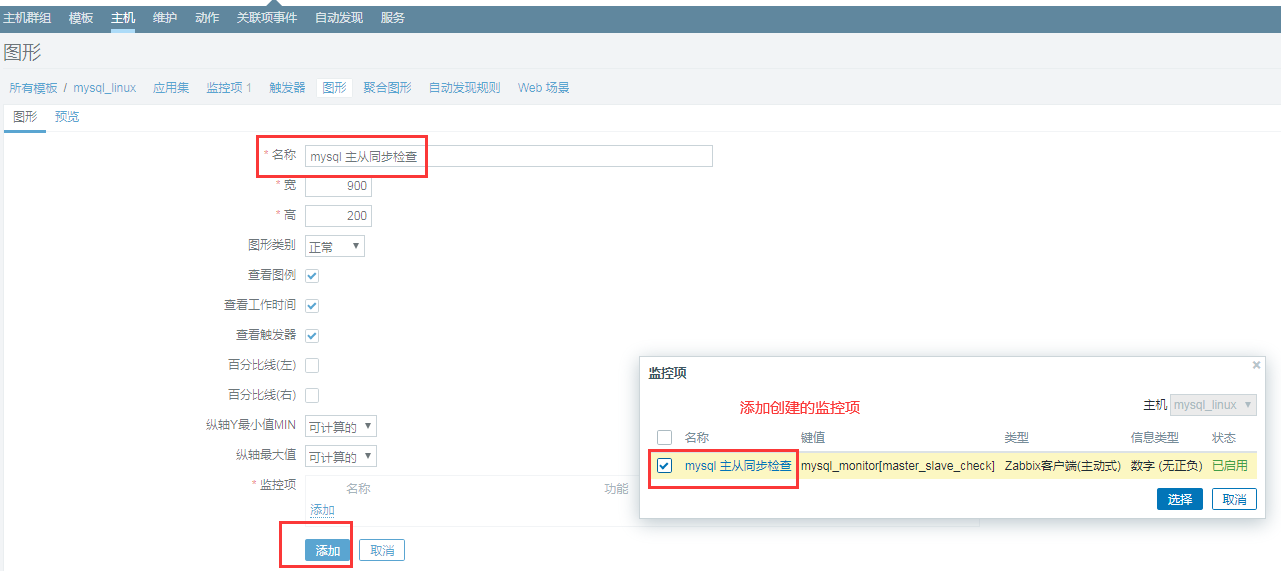Open 主机群组 in top navigation
Viewport: 1281px width, 571px height.
tap(27, 18)
